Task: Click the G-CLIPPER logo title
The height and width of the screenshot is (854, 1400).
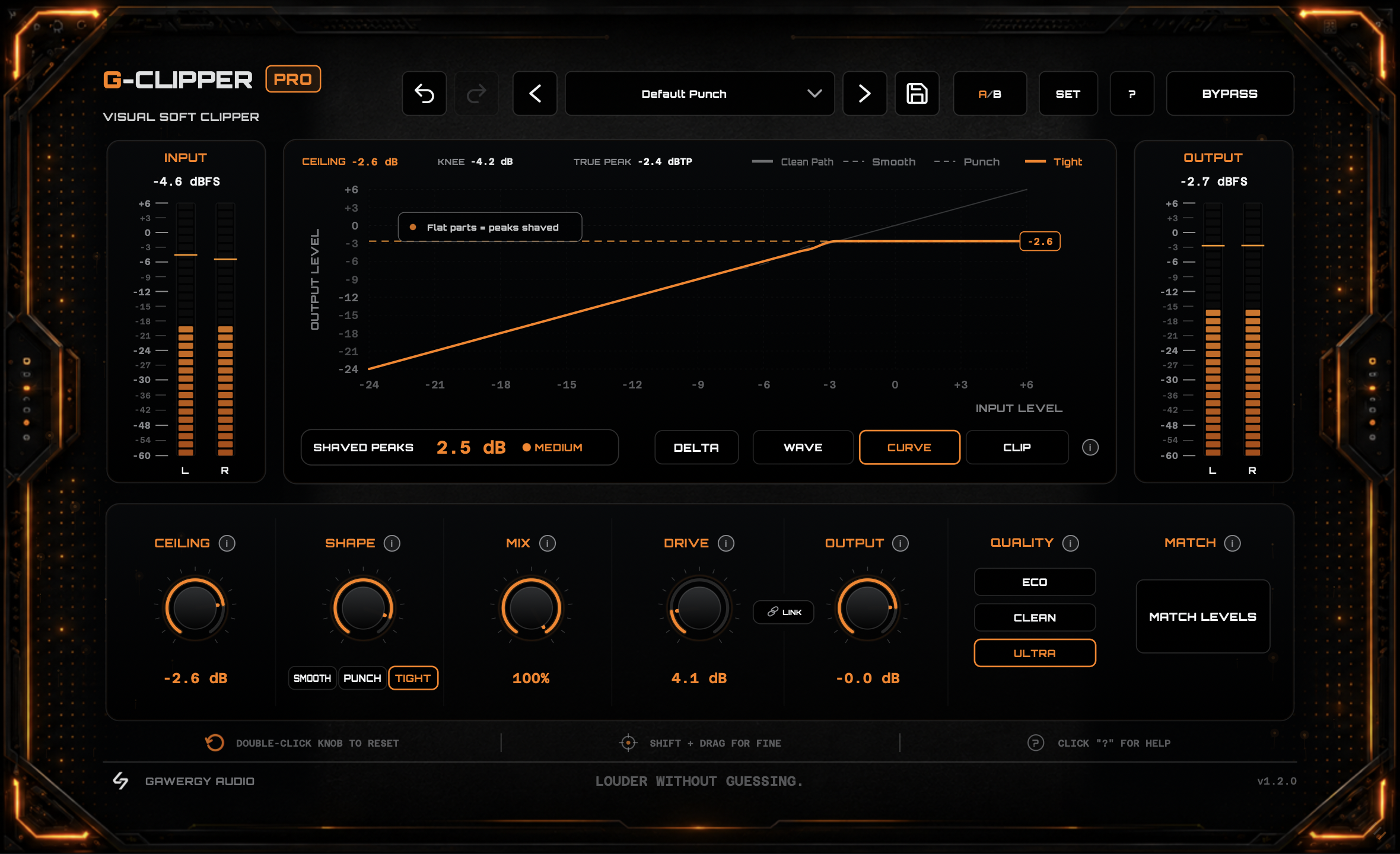Action: (x=178, y=80)
